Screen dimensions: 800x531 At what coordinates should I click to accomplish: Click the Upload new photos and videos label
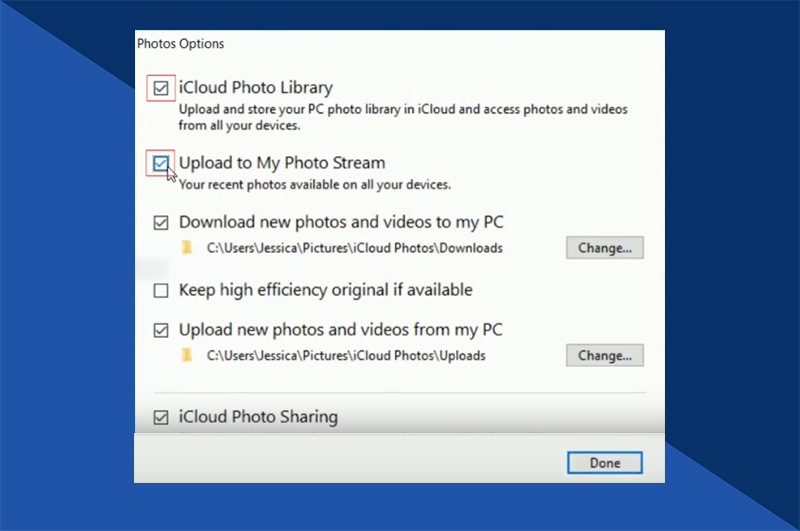tap(341, 330)
